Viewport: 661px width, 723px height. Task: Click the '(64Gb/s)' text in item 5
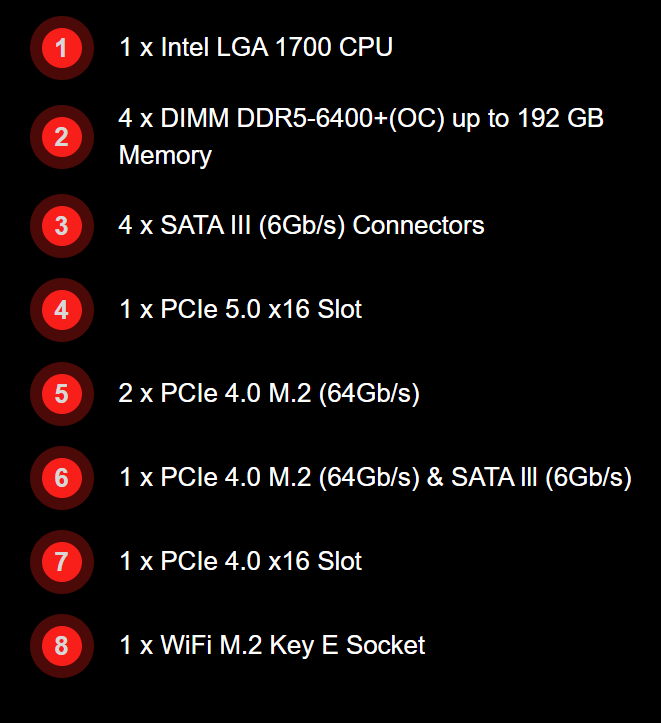pyautogui.click(x=369, y=393)
